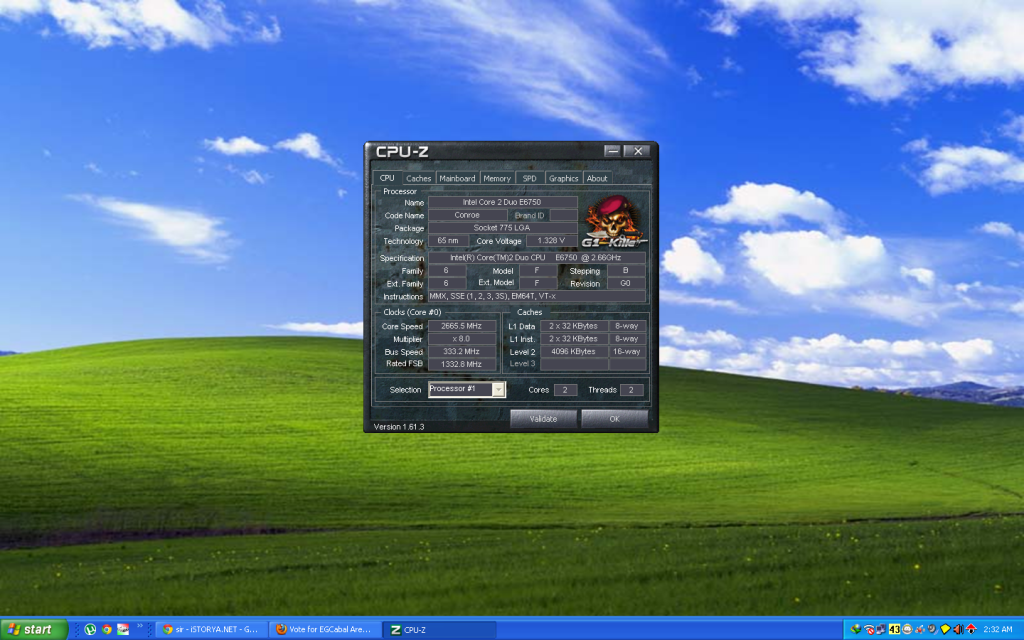1024x640 pixels.
Task: Click the Core Speed value 2665.5 MHz
Action: click(x=461, y=326)
